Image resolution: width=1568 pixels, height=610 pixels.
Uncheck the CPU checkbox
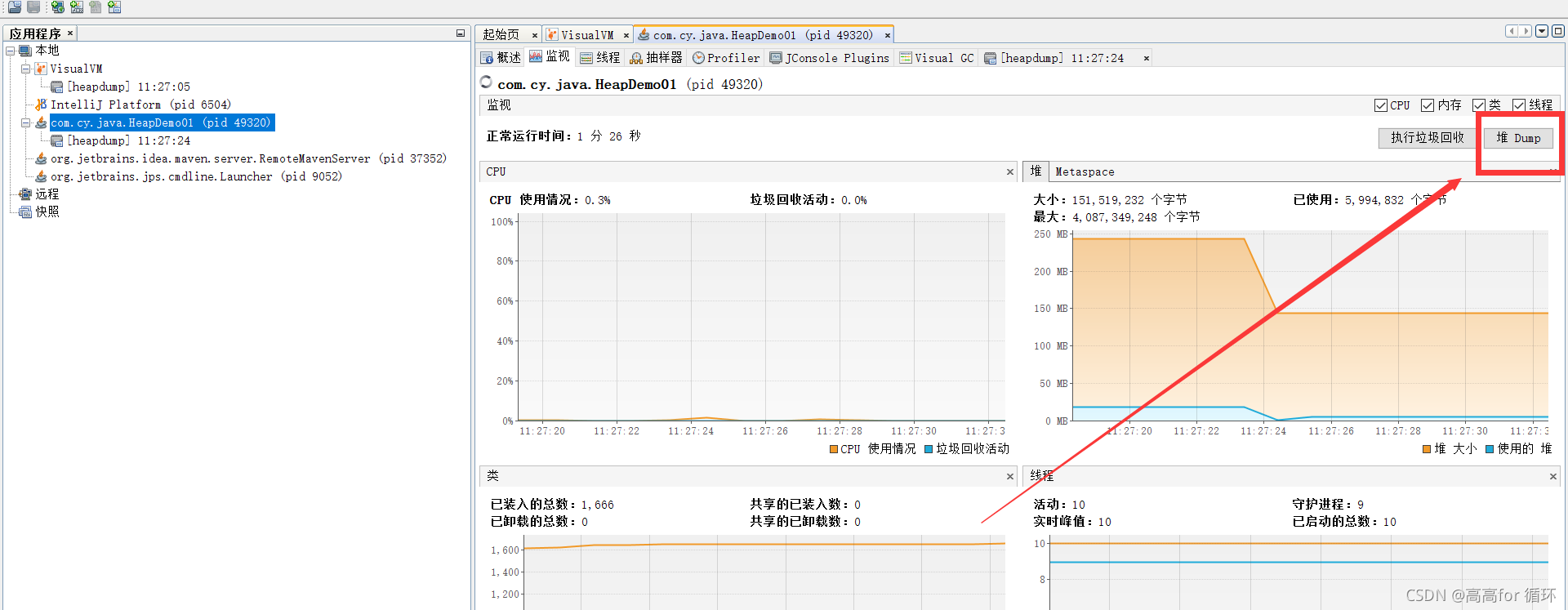point(1381,105)
